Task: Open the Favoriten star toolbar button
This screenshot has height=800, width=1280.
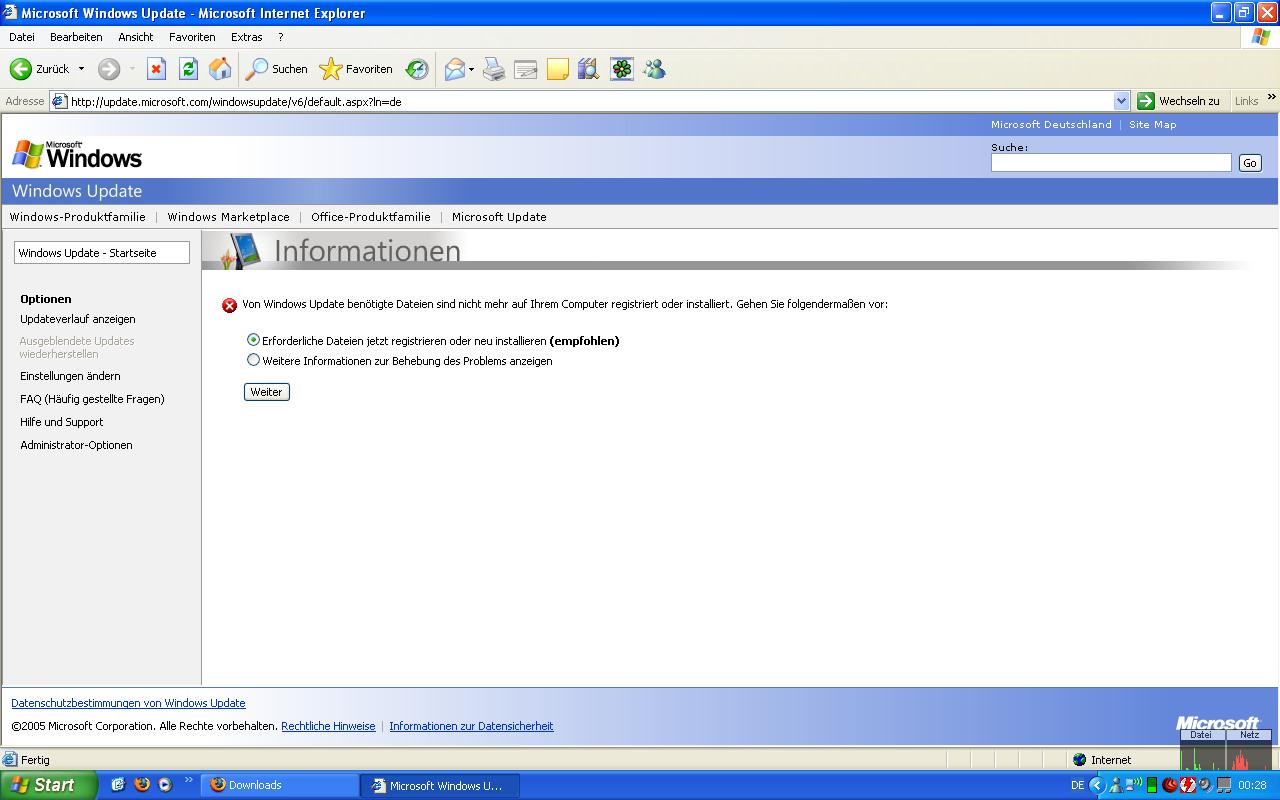Action: pos(356,69)
